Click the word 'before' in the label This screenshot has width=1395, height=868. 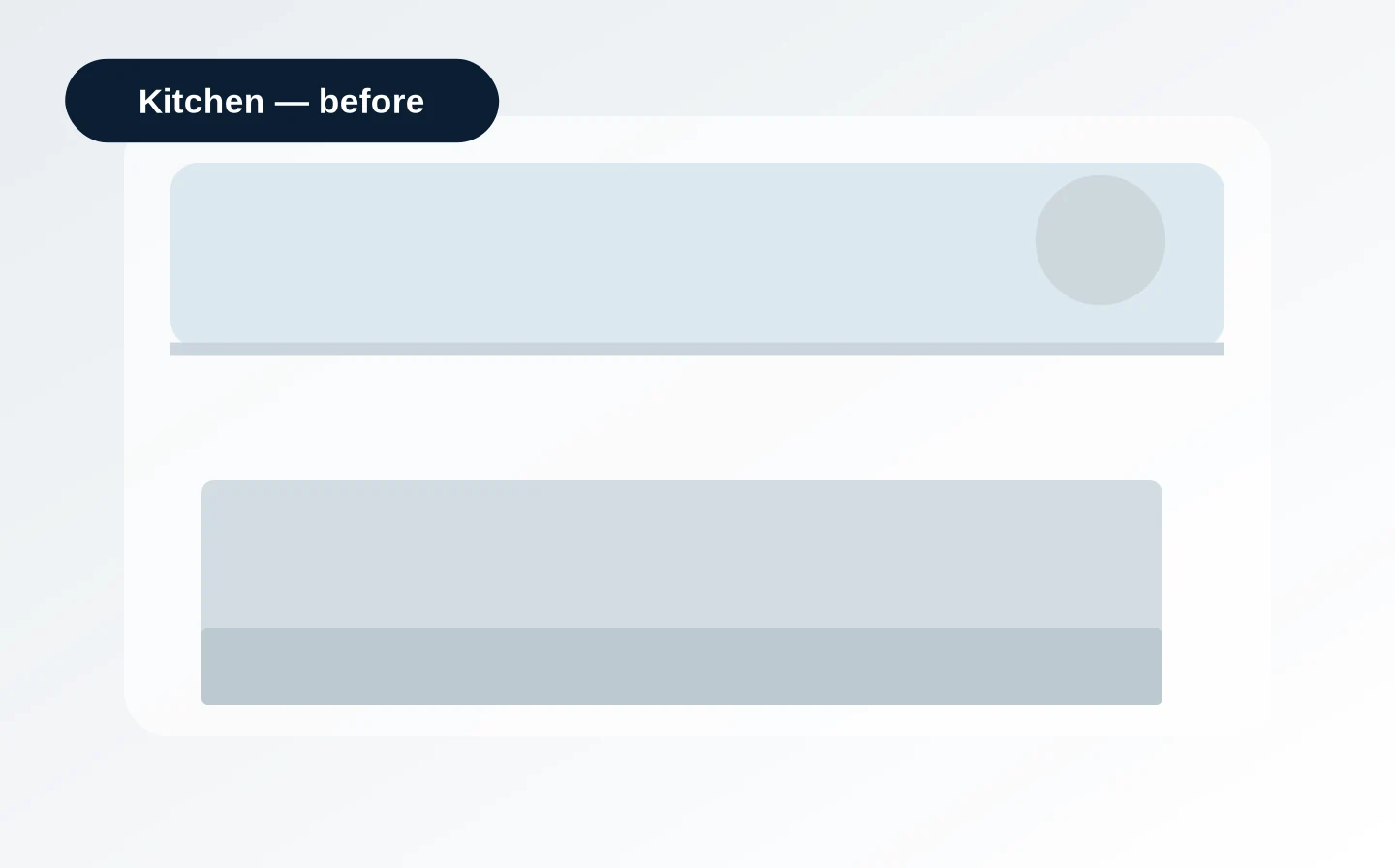click(371, 101)
